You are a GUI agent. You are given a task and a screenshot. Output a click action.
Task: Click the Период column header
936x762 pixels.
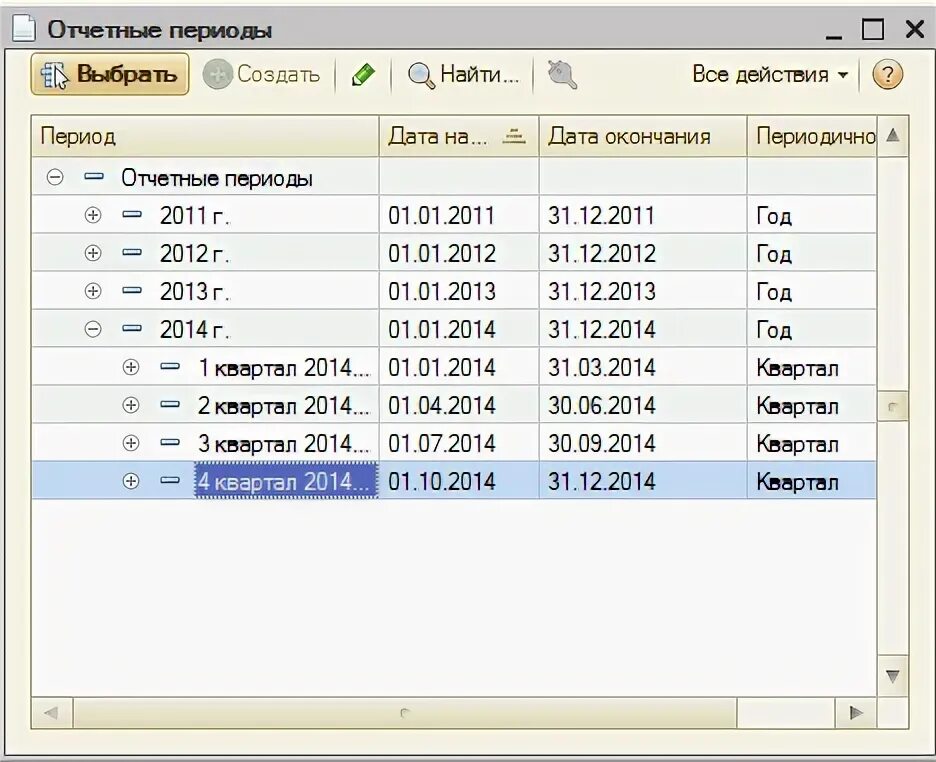(x=205, y=137)
